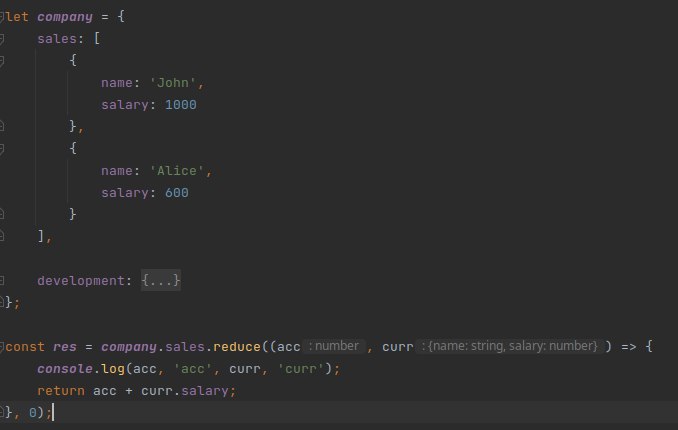Click the initial value 0 in reduce
Image resolution: width=678 pixels, height=430 pixels.
[33, 413]
